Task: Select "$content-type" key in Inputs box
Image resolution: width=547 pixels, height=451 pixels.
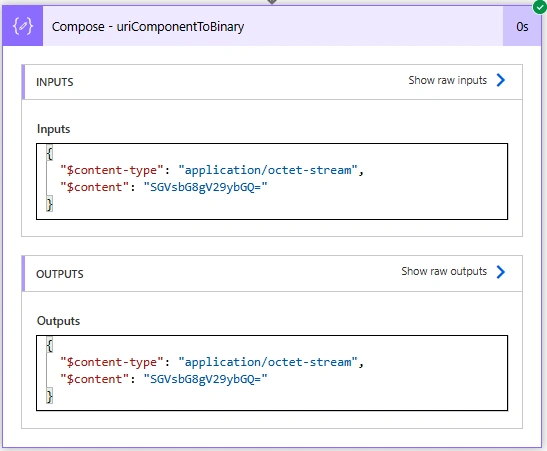Action: [112, 170]
